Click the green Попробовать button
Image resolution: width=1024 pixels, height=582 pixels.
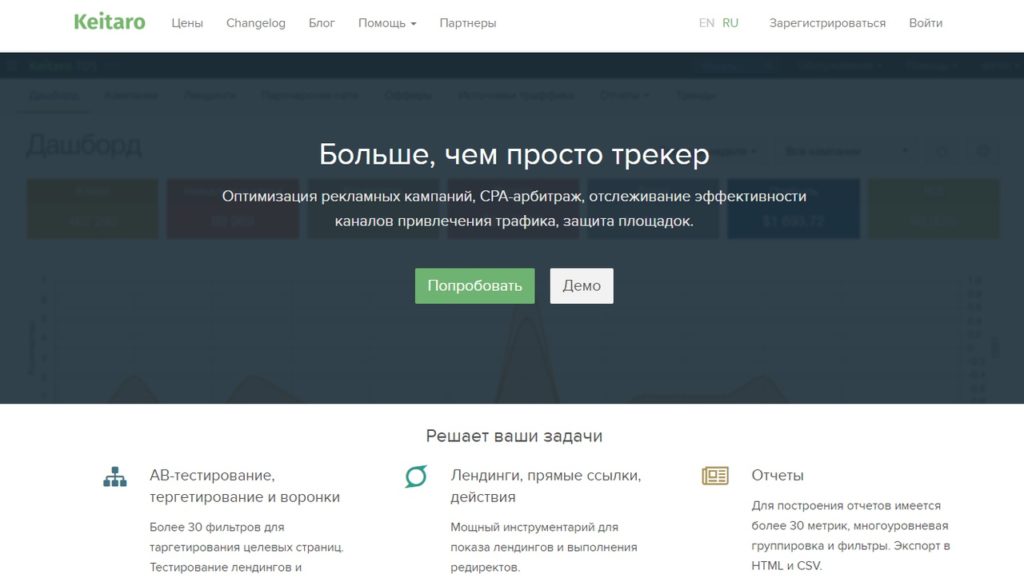(x=475, y=285)
